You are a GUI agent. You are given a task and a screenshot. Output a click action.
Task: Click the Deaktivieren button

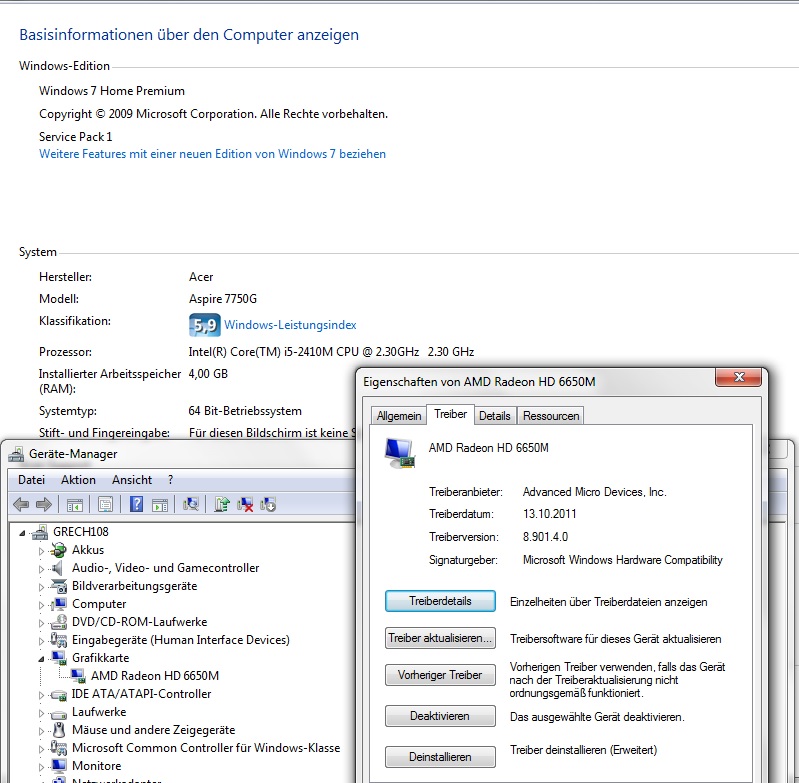[440, 716]
